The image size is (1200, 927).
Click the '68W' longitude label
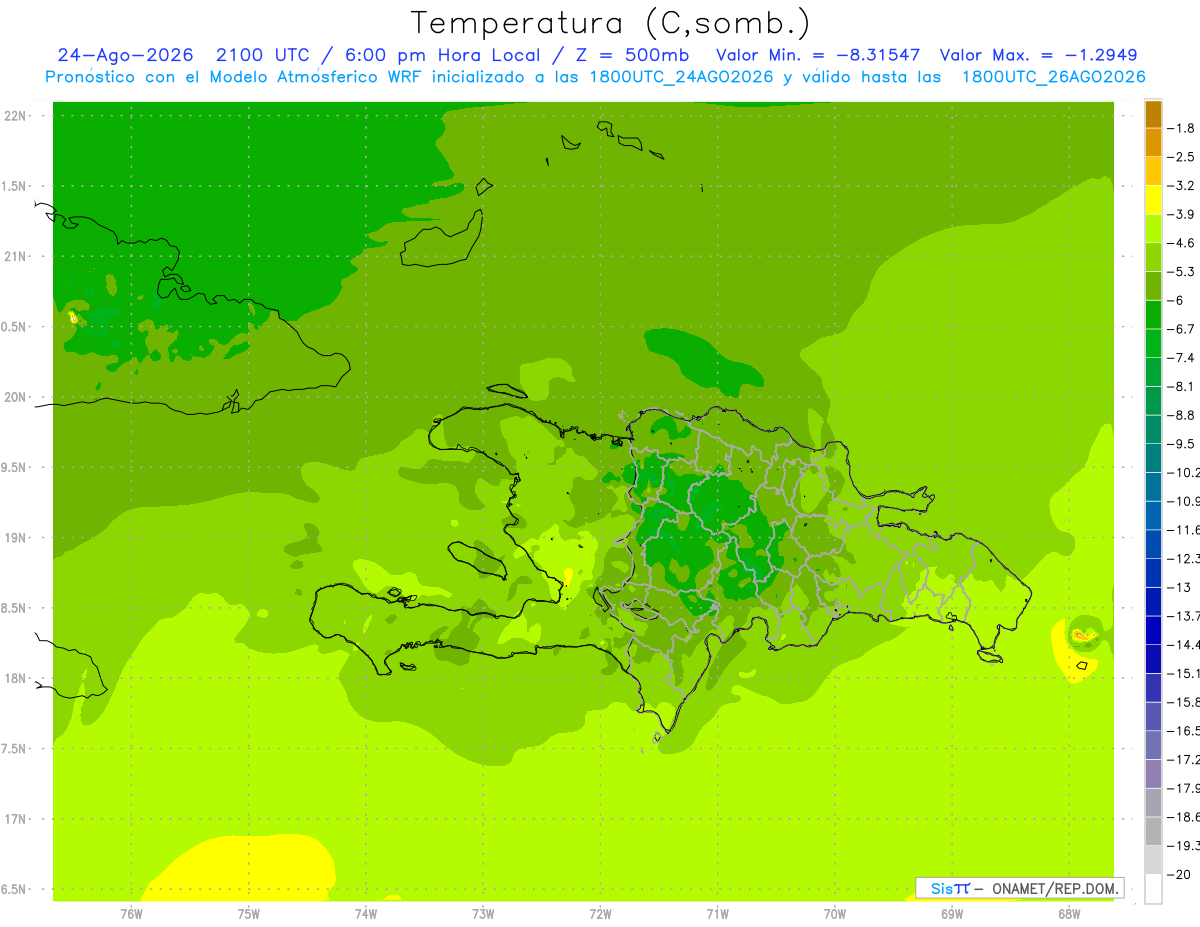[1069, 913]
